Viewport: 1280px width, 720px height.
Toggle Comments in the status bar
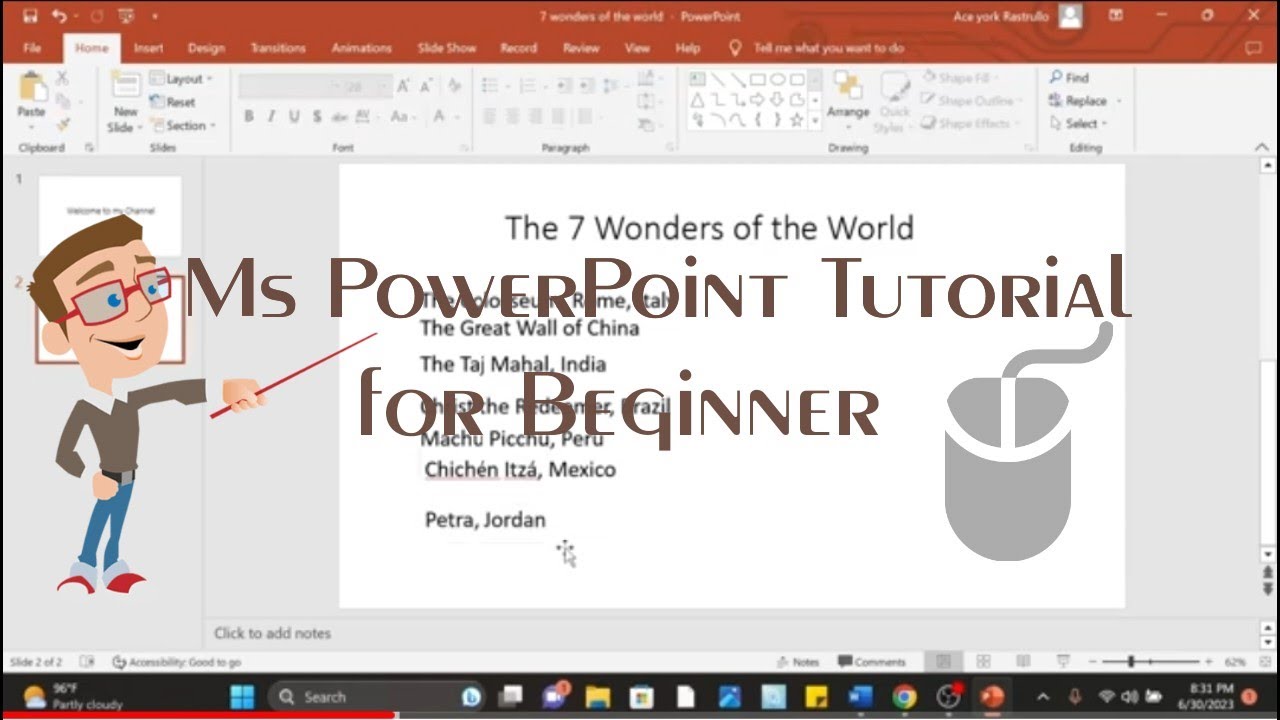872,662
